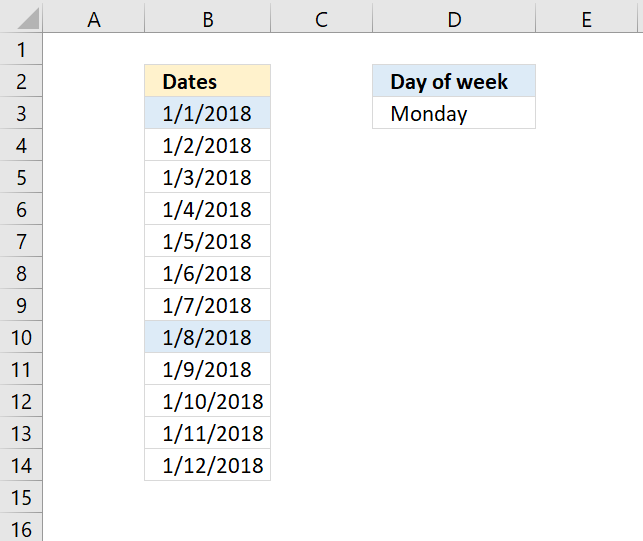Select the cell containing 1/1/2018

point(207,113)
